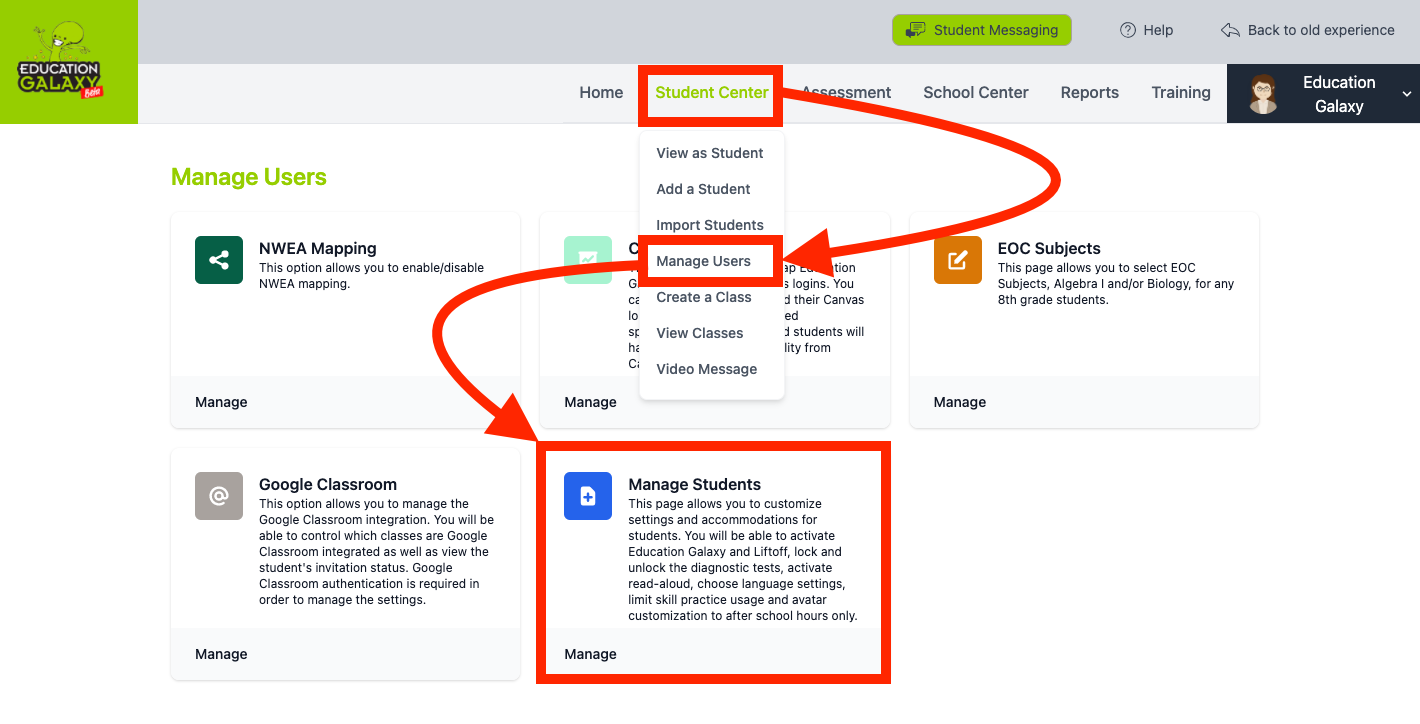Click the Google Classroom card title
Viewport: 1420px width, 724px height.
[x=328, y=484]
